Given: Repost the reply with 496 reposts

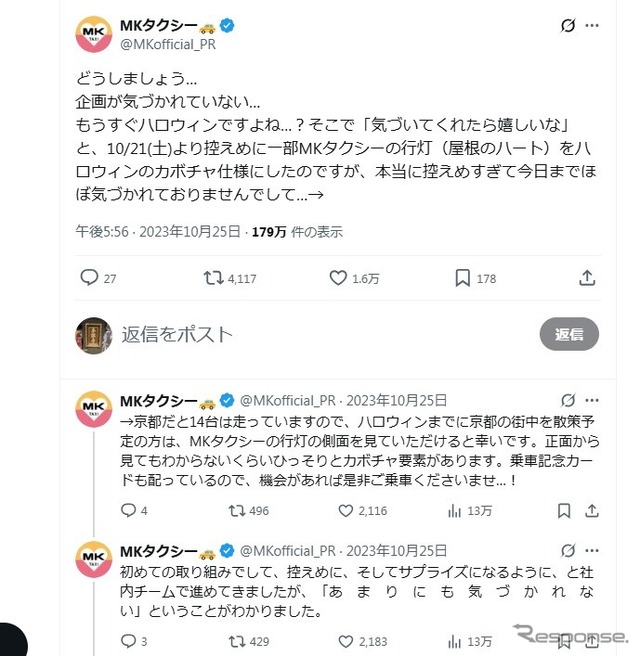Looking at the screenshot, I should [x=237, y=511].
